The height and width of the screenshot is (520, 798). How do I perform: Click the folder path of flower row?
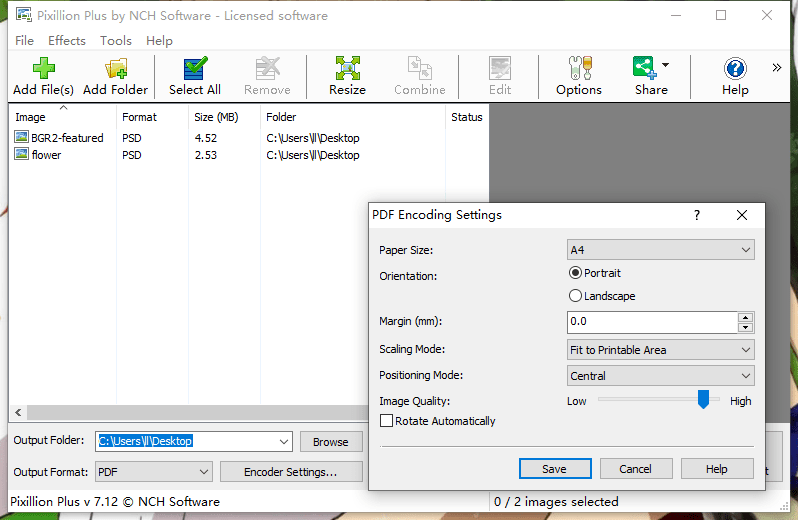[x=312, y=155]
